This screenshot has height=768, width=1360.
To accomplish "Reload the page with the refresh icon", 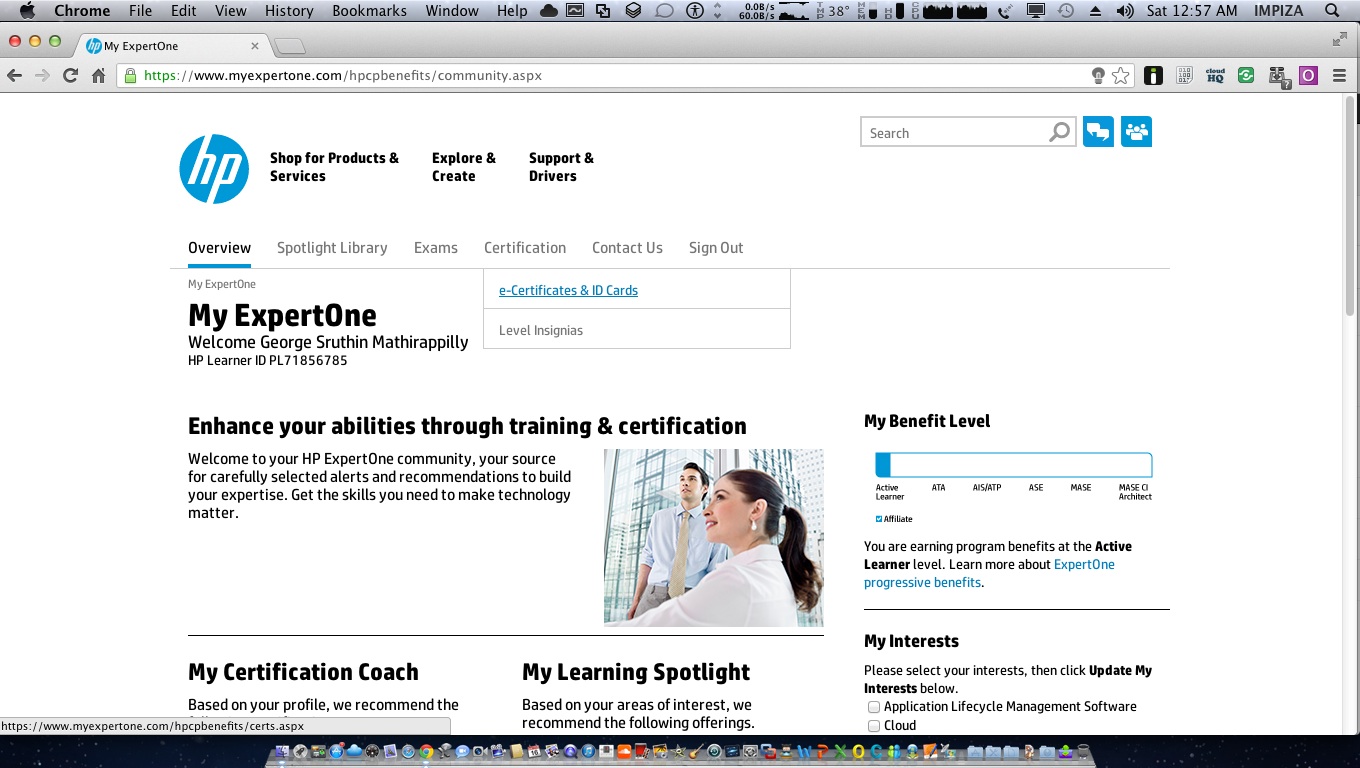I will pyautogui.click(x=70, y=75).
